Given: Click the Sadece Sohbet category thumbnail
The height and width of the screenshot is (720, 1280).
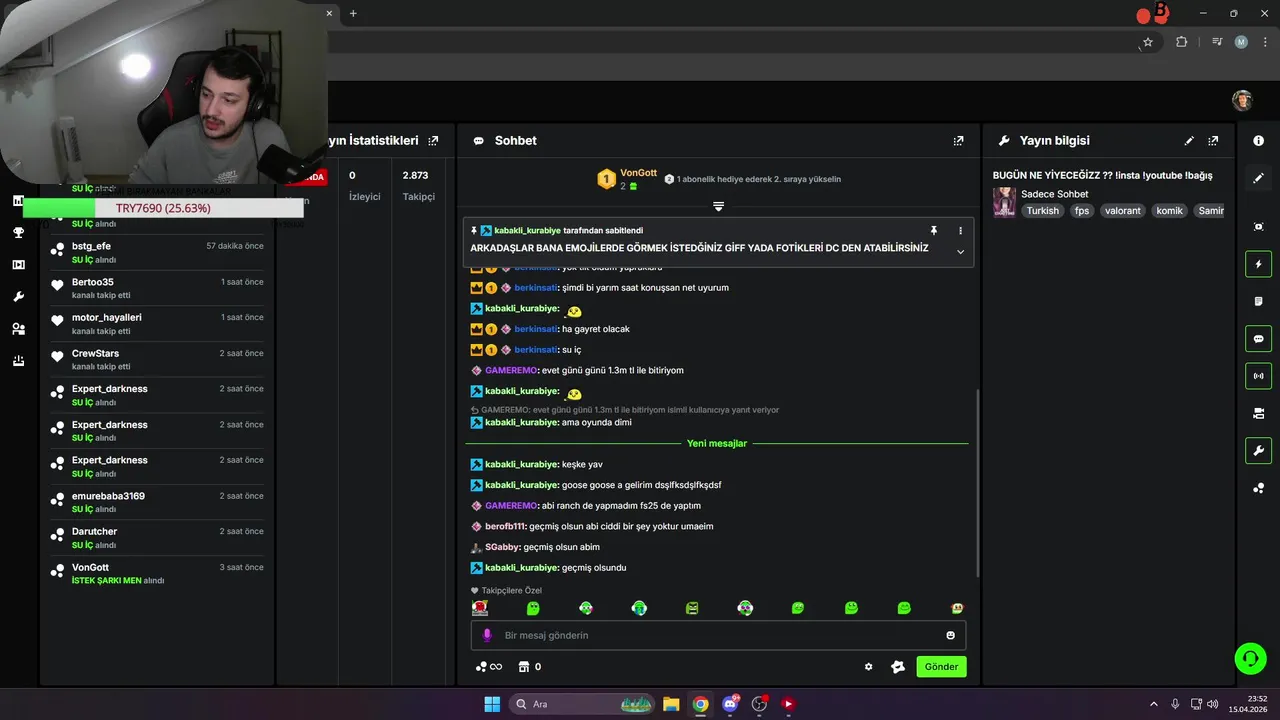Looking at the screenshot, I should 1004,202.
